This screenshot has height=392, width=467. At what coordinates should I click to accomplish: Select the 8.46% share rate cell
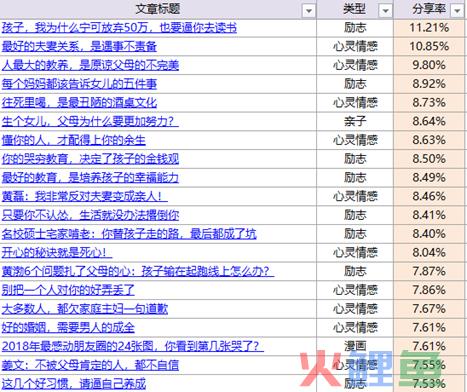[x=429, y=196]
